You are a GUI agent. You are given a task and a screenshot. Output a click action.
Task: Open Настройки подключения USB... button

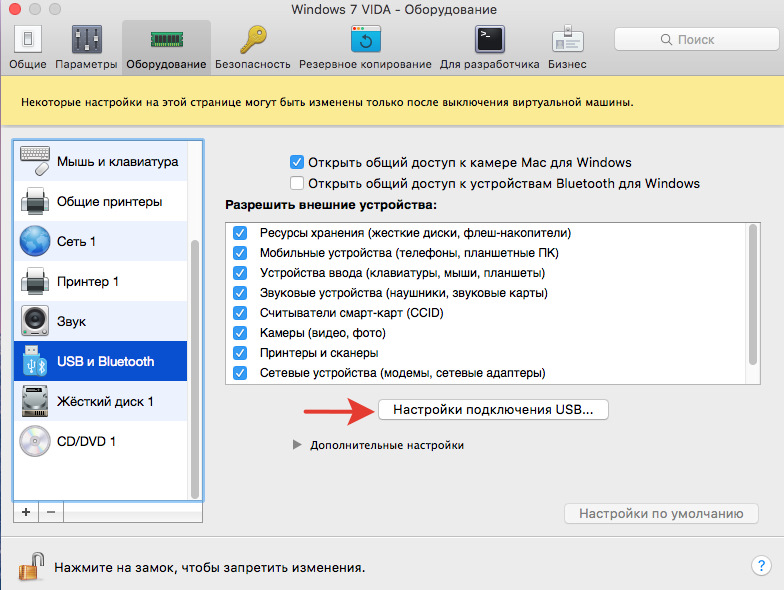pos(493,410)
